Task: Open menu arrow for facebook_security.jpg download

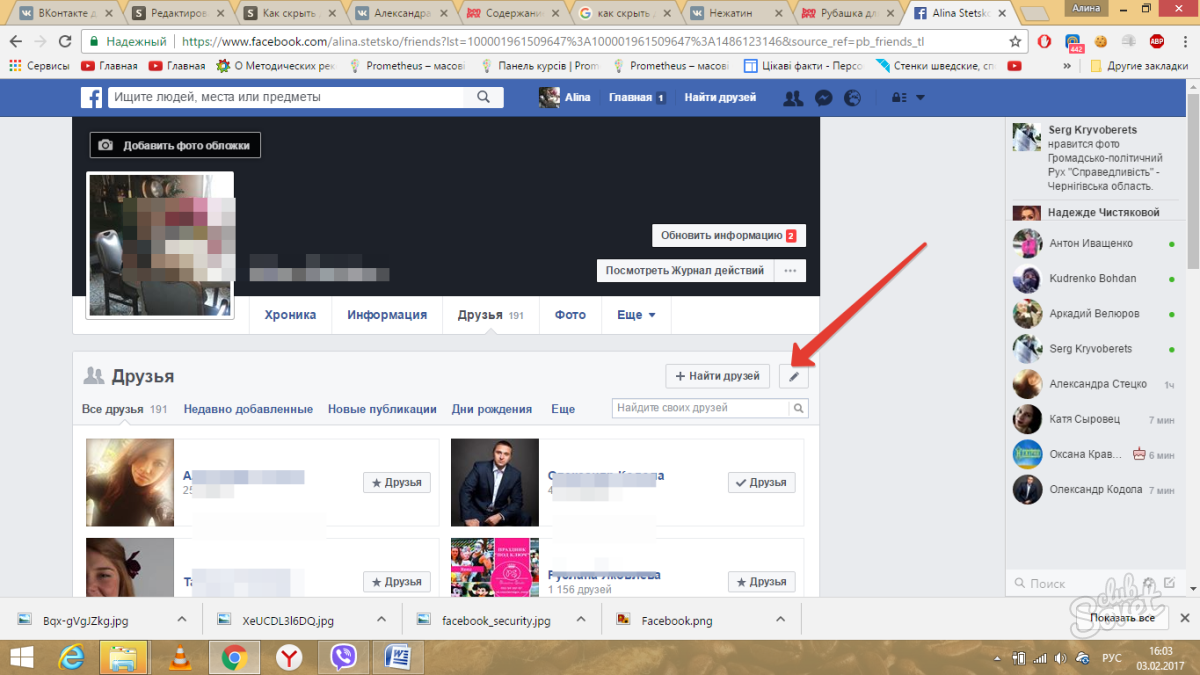Action: coord(580,620)
